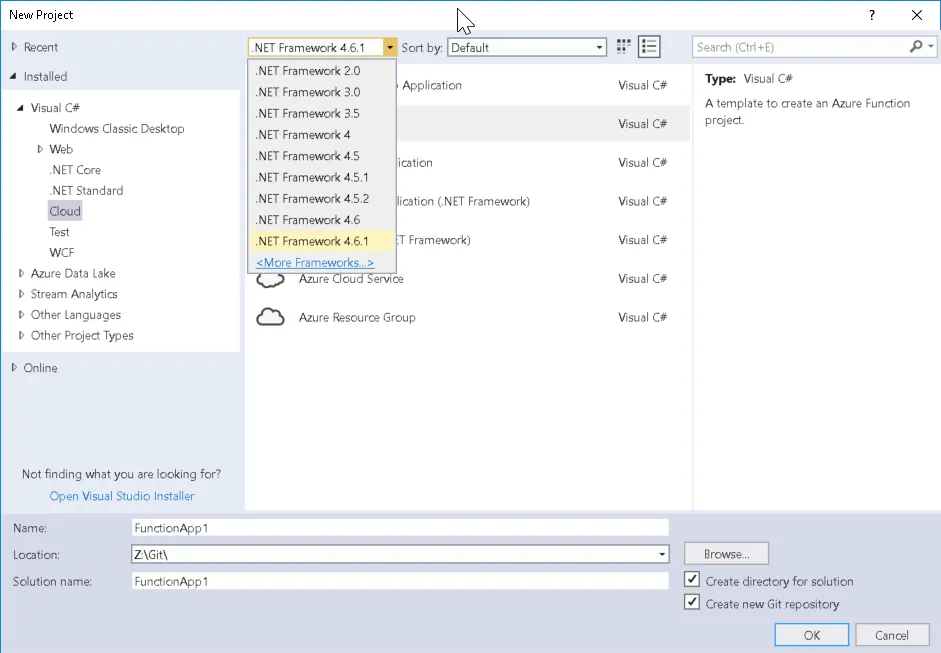Choose .NET Framework 4.5.2
941x653 pixels.
point(322,199)
